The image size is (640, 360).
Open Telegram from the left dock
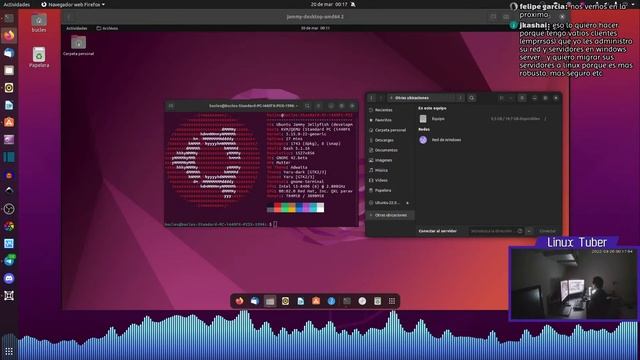[x=9, y=261]
